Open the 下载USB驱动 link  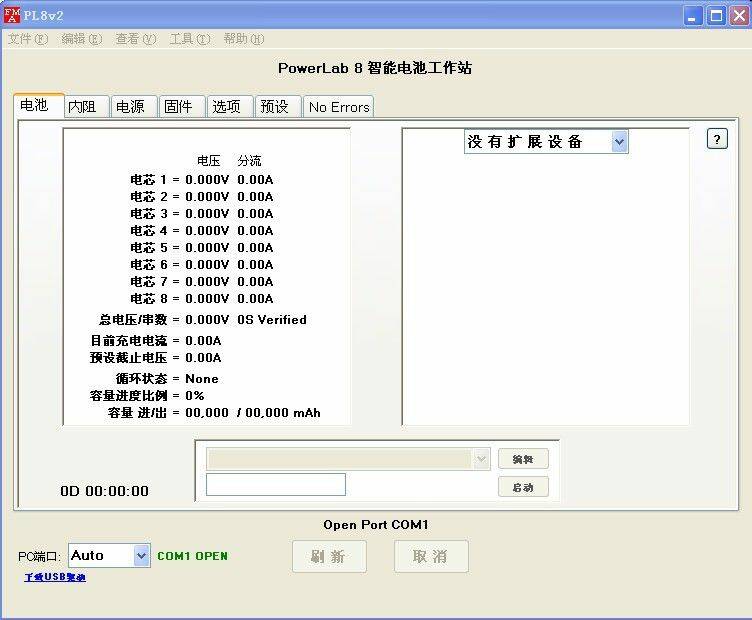[x=55, y=577]
